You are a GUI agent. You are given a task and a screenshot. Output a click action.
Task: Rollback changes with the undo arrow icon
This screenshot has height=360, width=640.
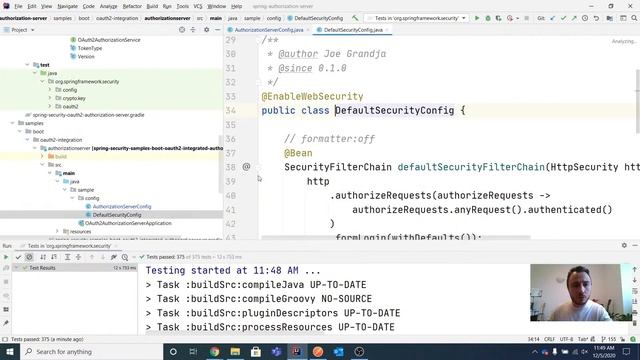pos(596,18)
